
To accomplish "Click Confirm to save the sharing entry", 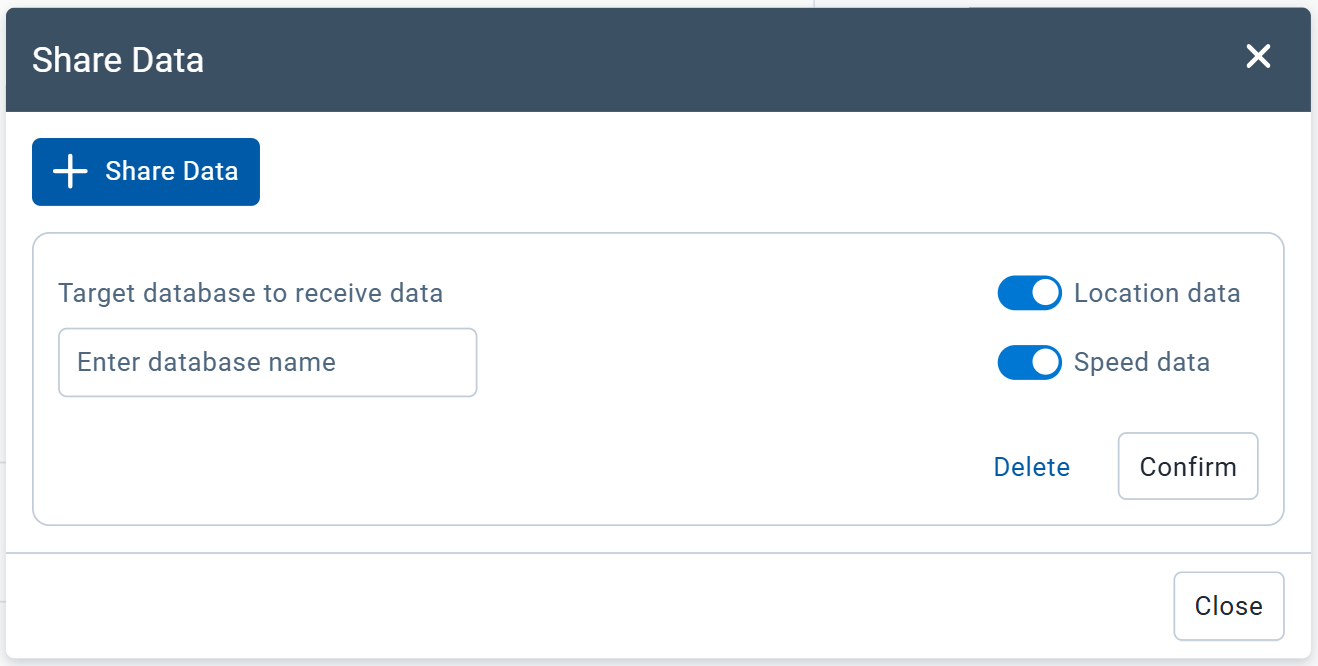I will point(1187,466).
